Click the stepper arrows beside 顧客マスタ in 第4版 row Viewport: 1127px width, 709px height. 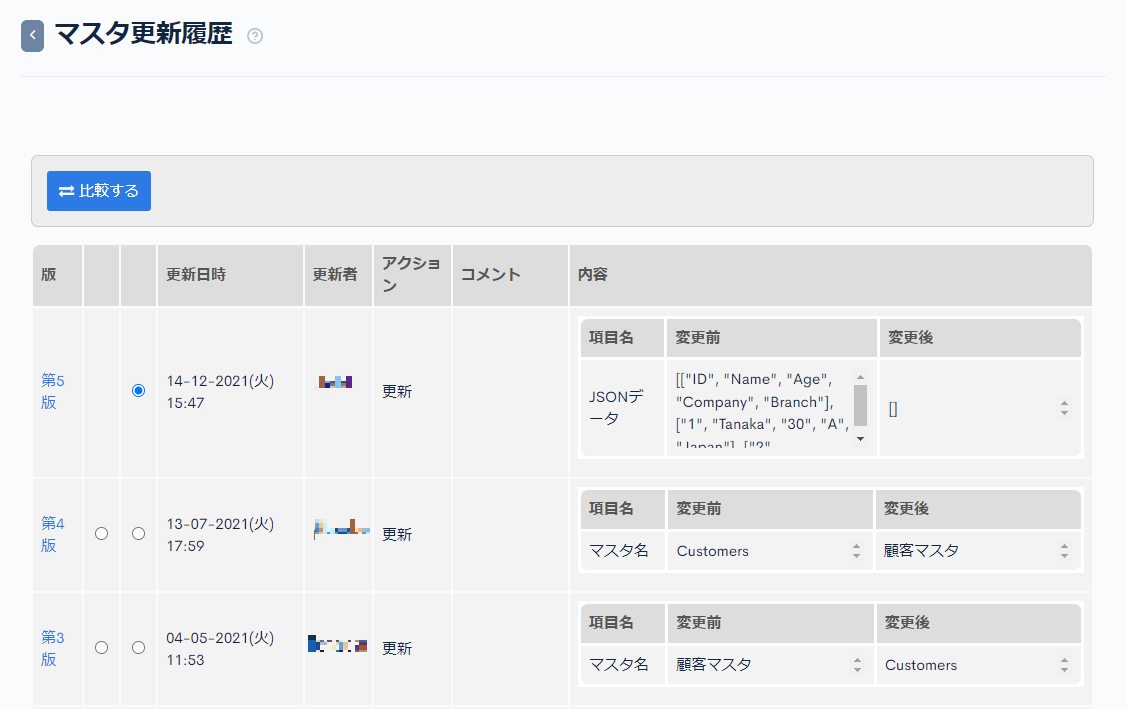[1064, 551]
